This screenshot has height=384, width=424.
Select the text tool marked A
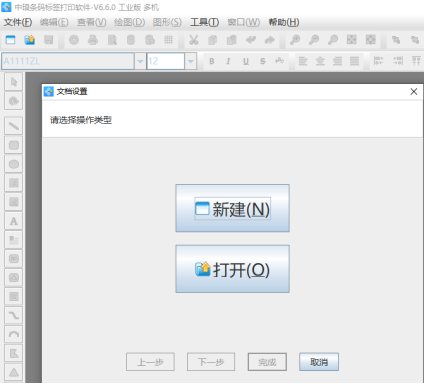click(x=14, y=221)
